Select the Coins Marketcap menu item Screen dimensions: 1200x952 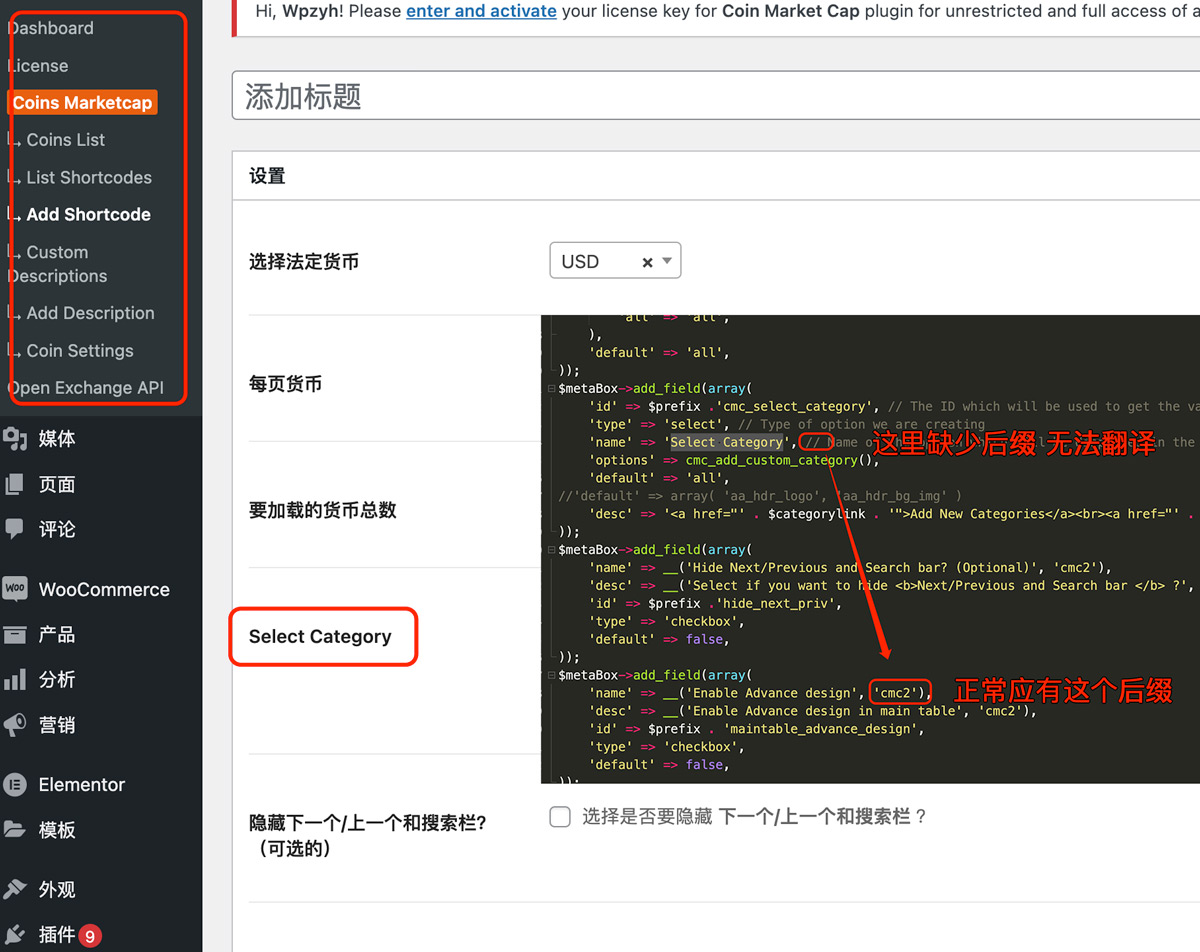click(x=82, y=102)
